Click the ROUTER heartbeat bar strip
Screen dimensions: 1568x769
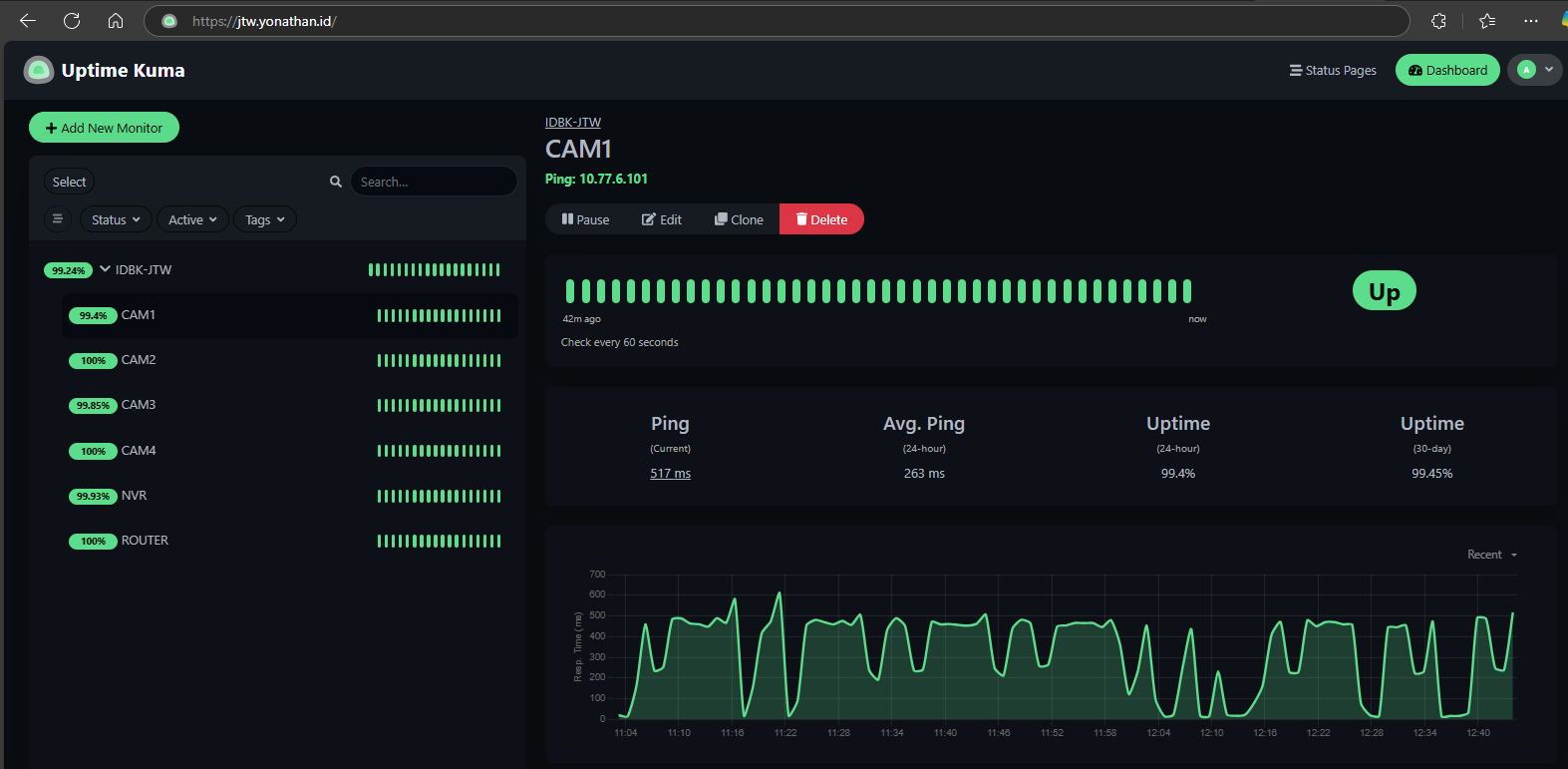tap(439, 541)
